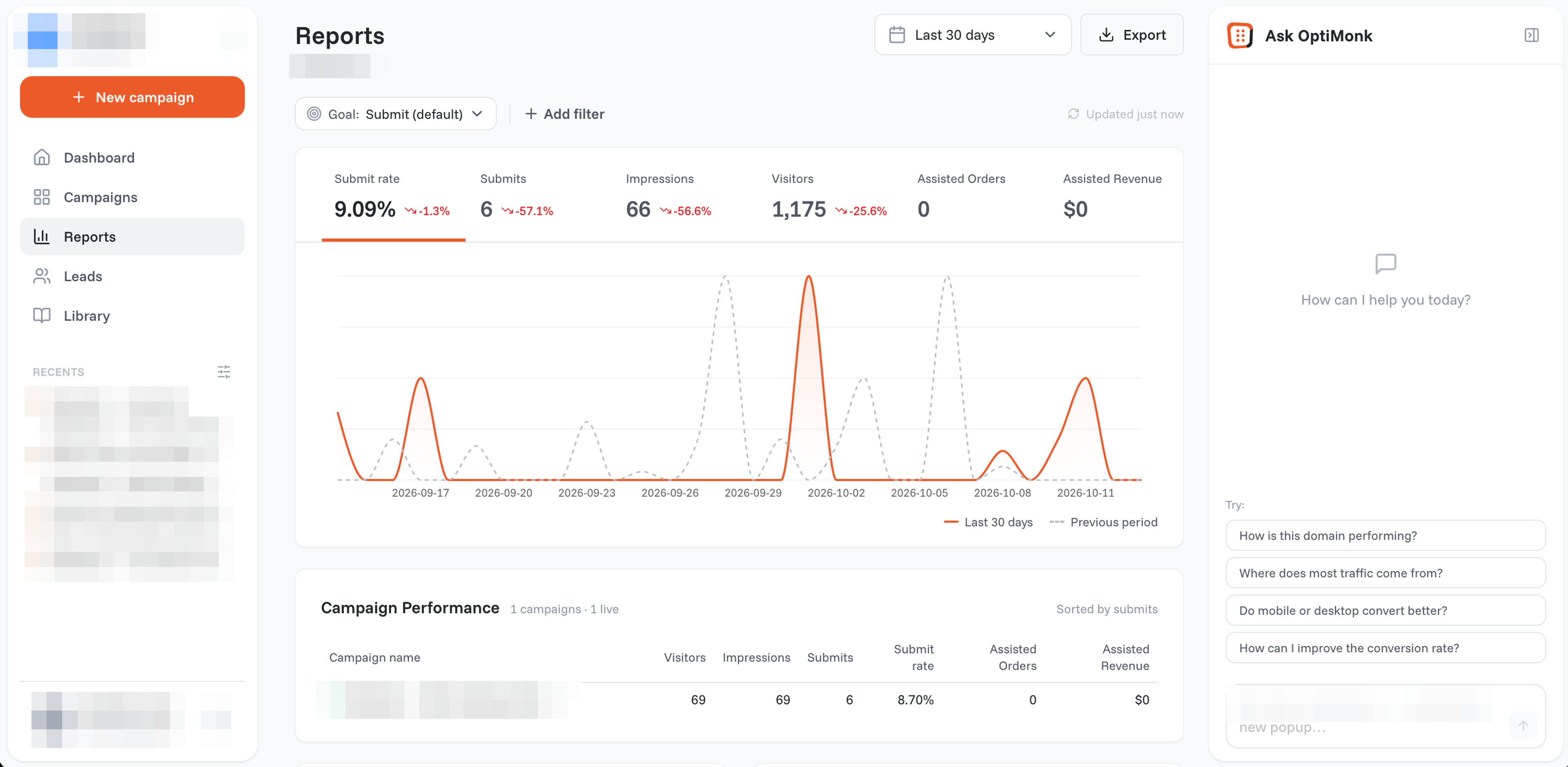
Task: Click the 2026-10-02 chart date label
Action: coord(836,493)
